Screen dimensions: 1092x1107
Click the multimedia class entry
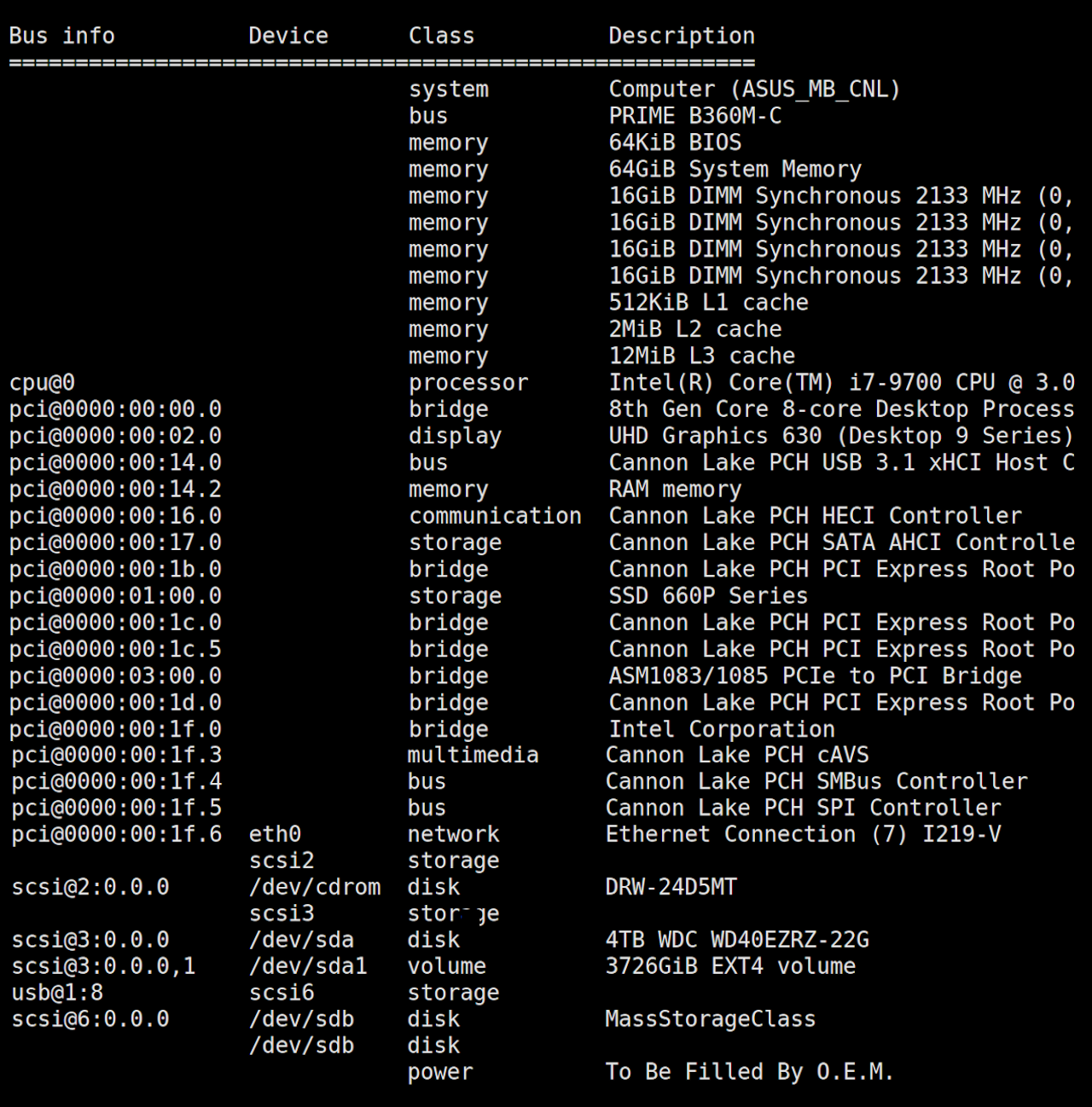[x=473, y=755]
